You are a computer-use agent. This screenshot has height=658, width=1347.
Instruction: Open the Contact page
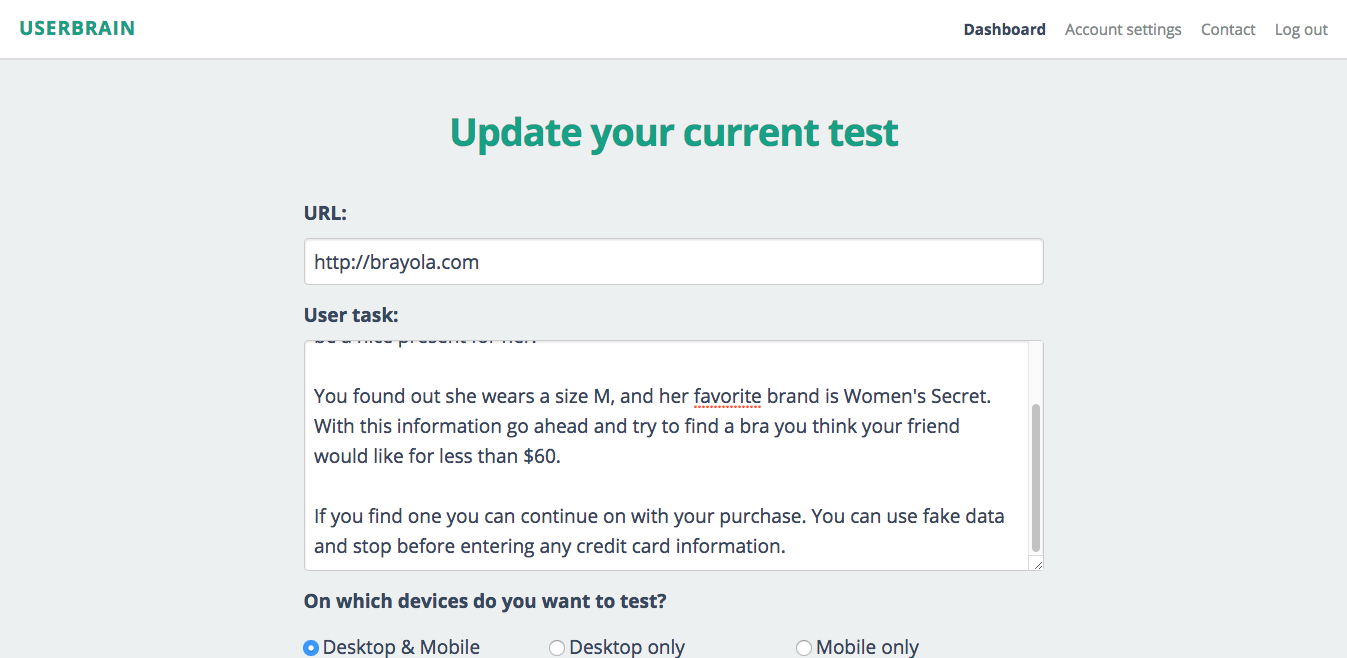[x=1228, y=30]
